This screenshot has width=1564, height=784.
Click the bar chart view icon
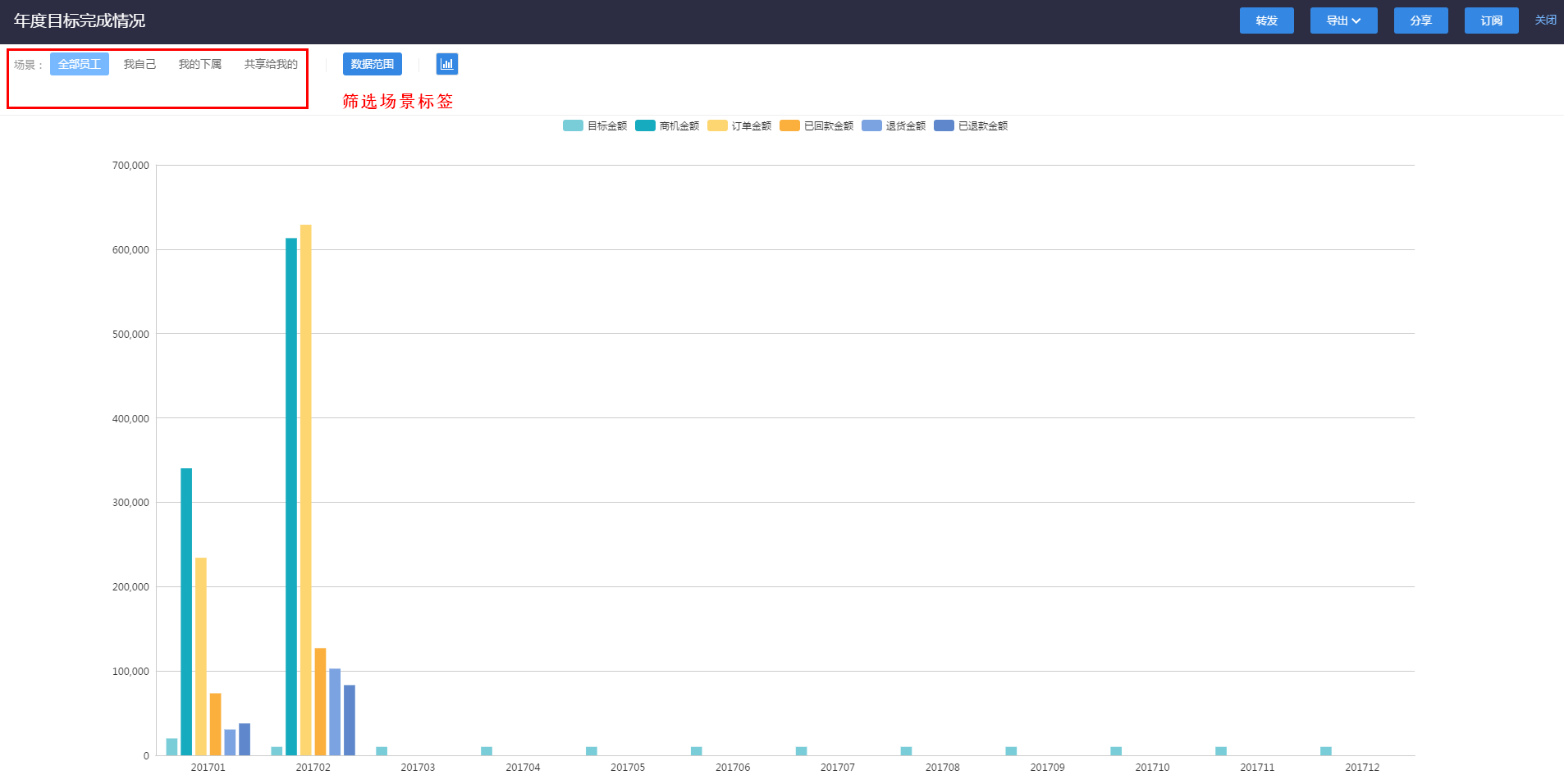447,64
